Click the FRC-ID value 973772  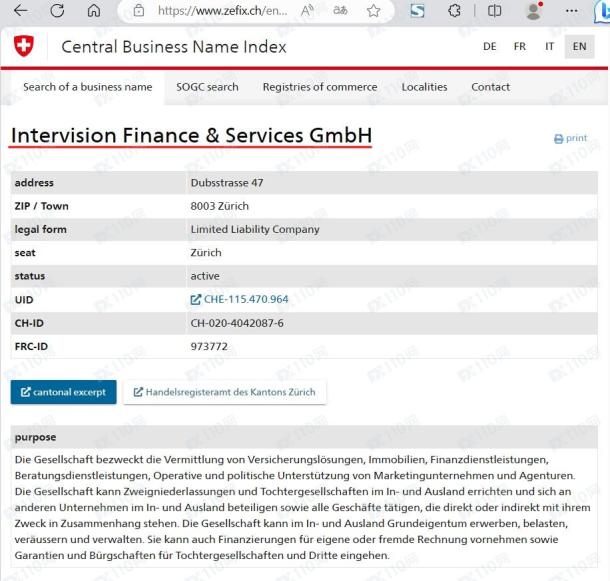coord(209,346)
